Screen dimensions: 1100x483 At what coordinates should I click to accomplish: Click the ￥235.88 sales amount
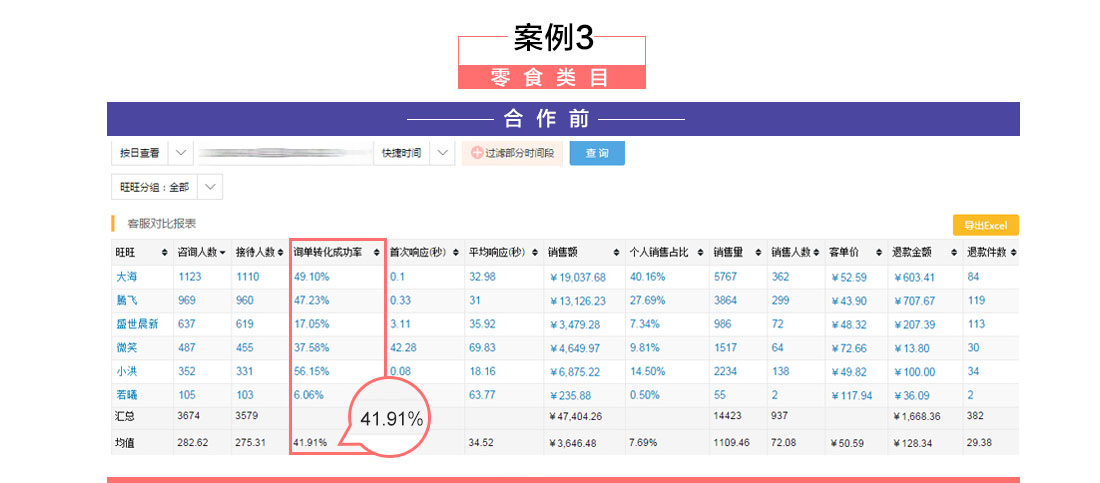coord(571,396)
